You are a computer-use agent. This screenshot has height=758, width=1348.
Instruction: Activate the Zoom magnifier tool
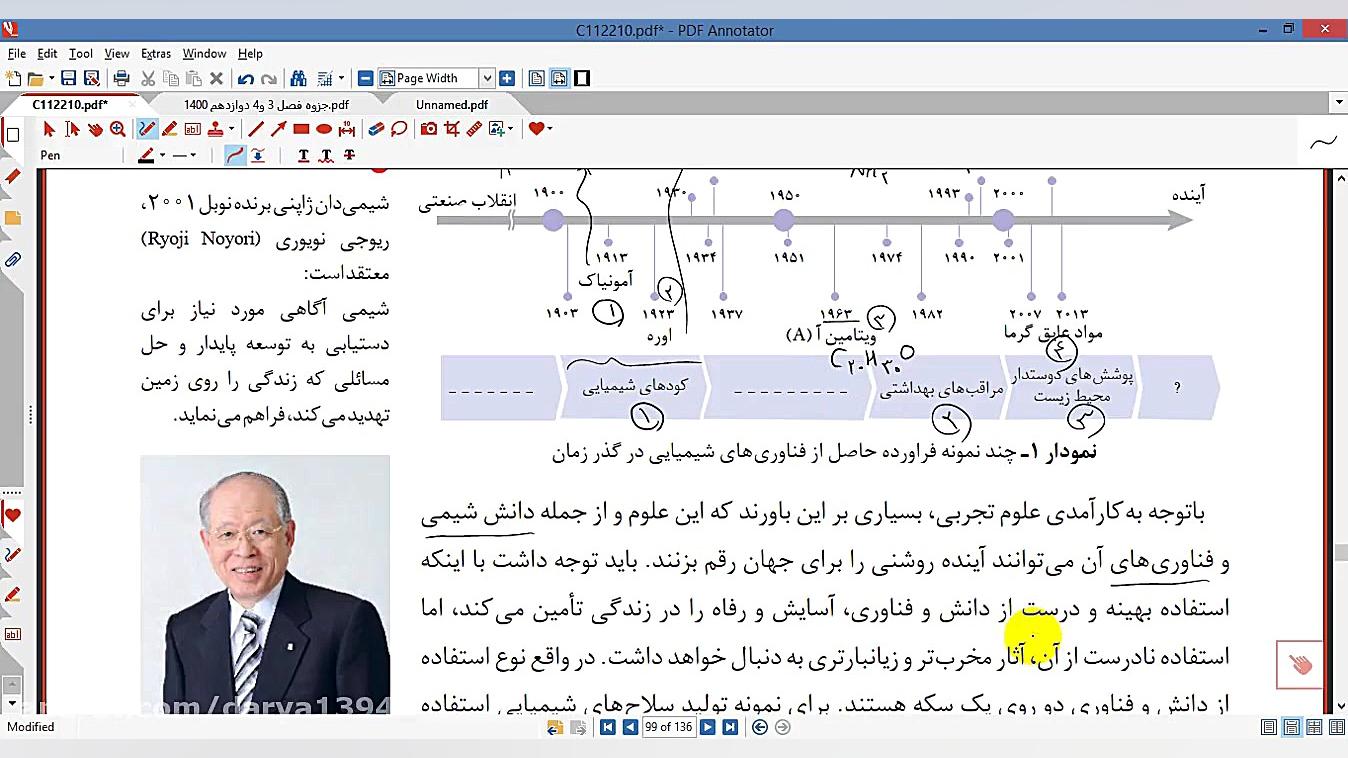[x=117, y=128]
